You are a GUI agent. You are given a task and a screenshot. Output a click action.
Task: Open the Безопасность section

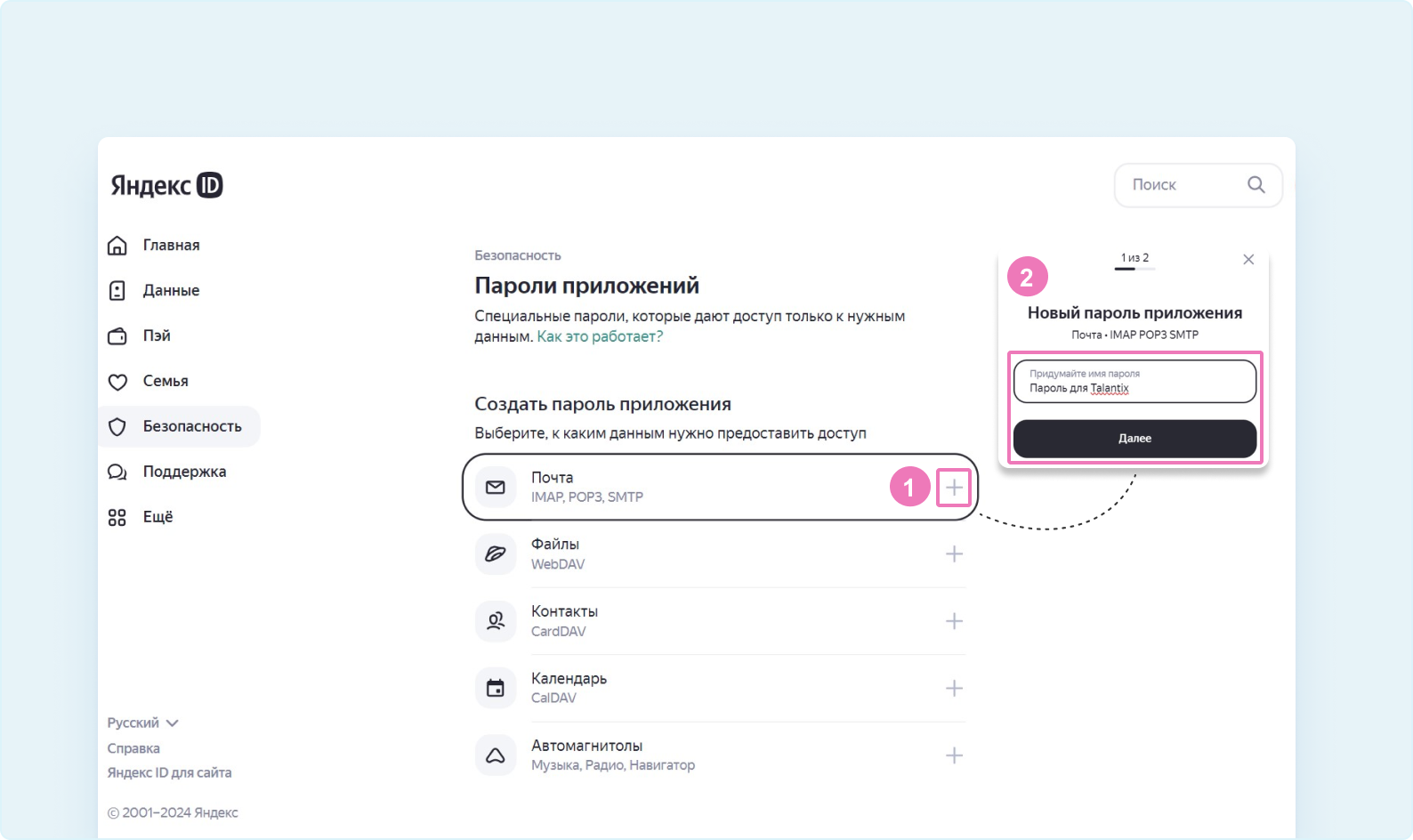click(x=179, y=427)
